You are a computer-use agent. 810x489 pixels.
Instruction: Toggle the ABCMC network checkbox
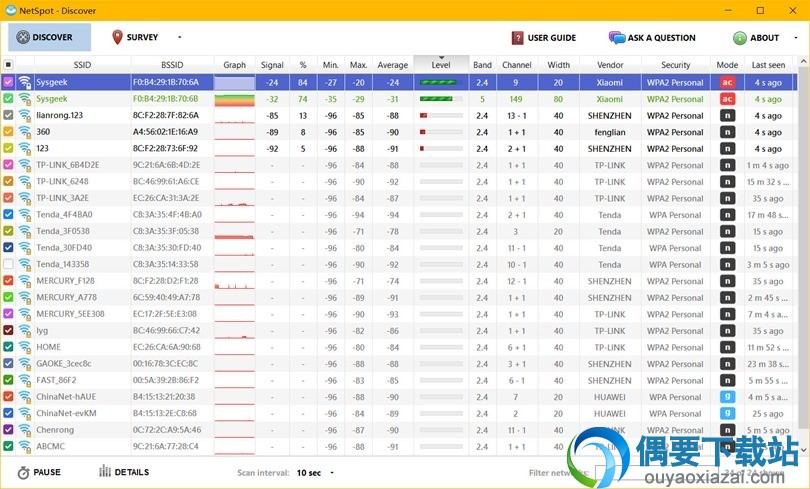pyautogui.click(x=8, y=446)
